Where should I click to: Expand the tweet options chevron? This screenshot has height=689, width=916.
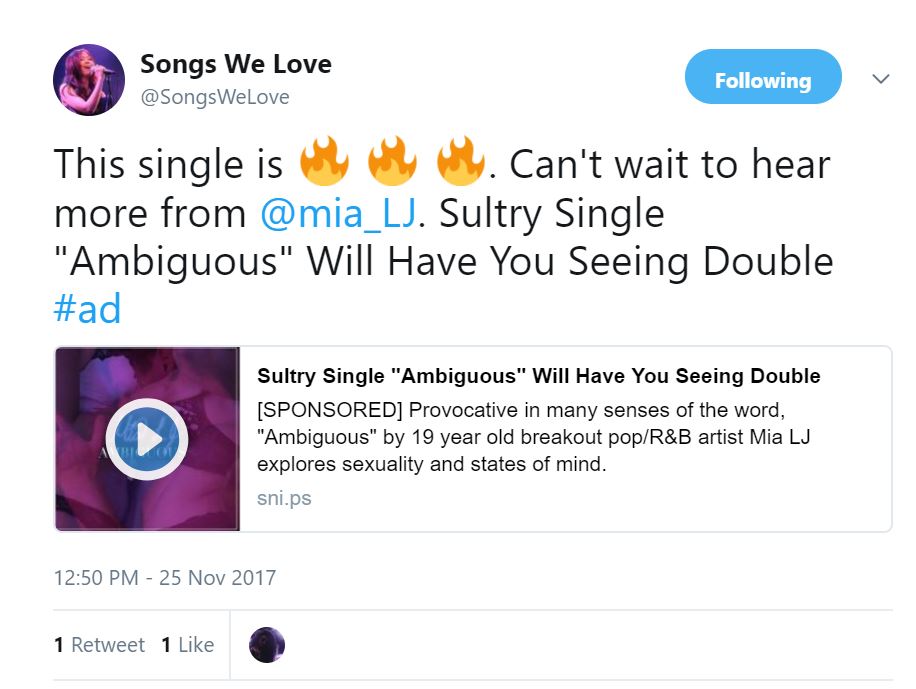coord(880,78)
